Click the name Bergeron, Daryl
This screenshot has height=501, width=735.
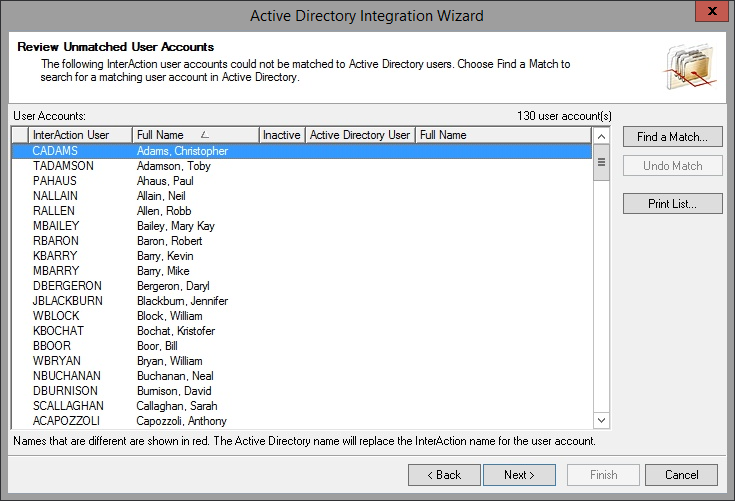pos(173,286)
